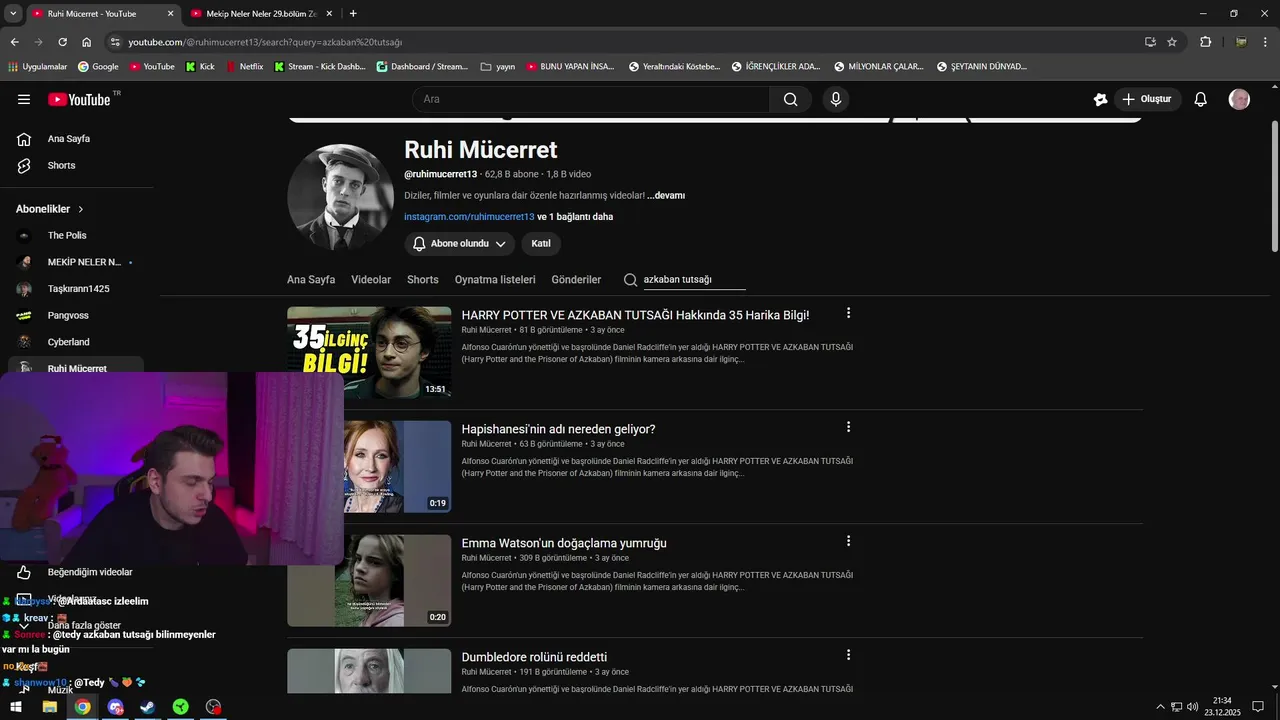Image resolution: width=1280 pixels, height=720 pixels.
Task: Switch to the Oynatma listeleri tab
Action: click(x=495, y=280)
